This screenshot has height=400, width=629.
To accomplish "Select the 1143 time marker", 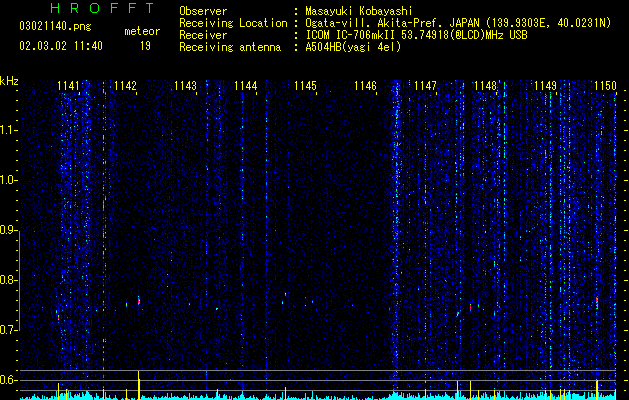I will 185,86.
